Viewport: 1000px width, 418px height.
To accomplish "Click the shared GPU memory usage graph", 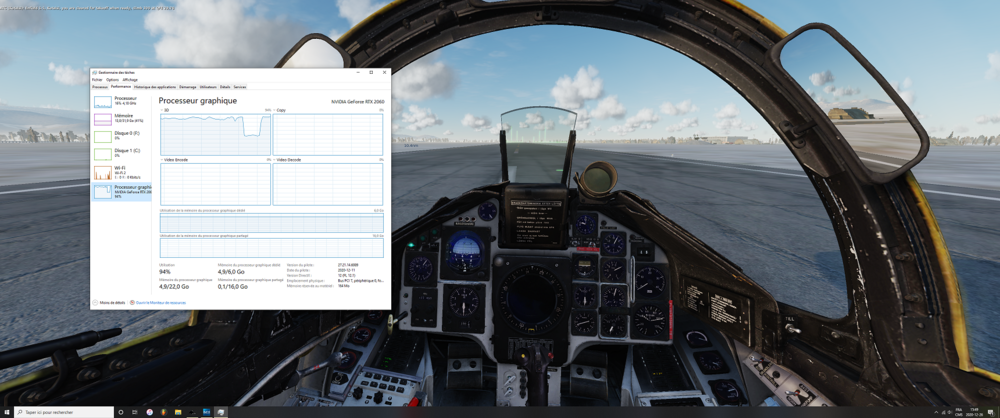I will [x=272, y=248].
